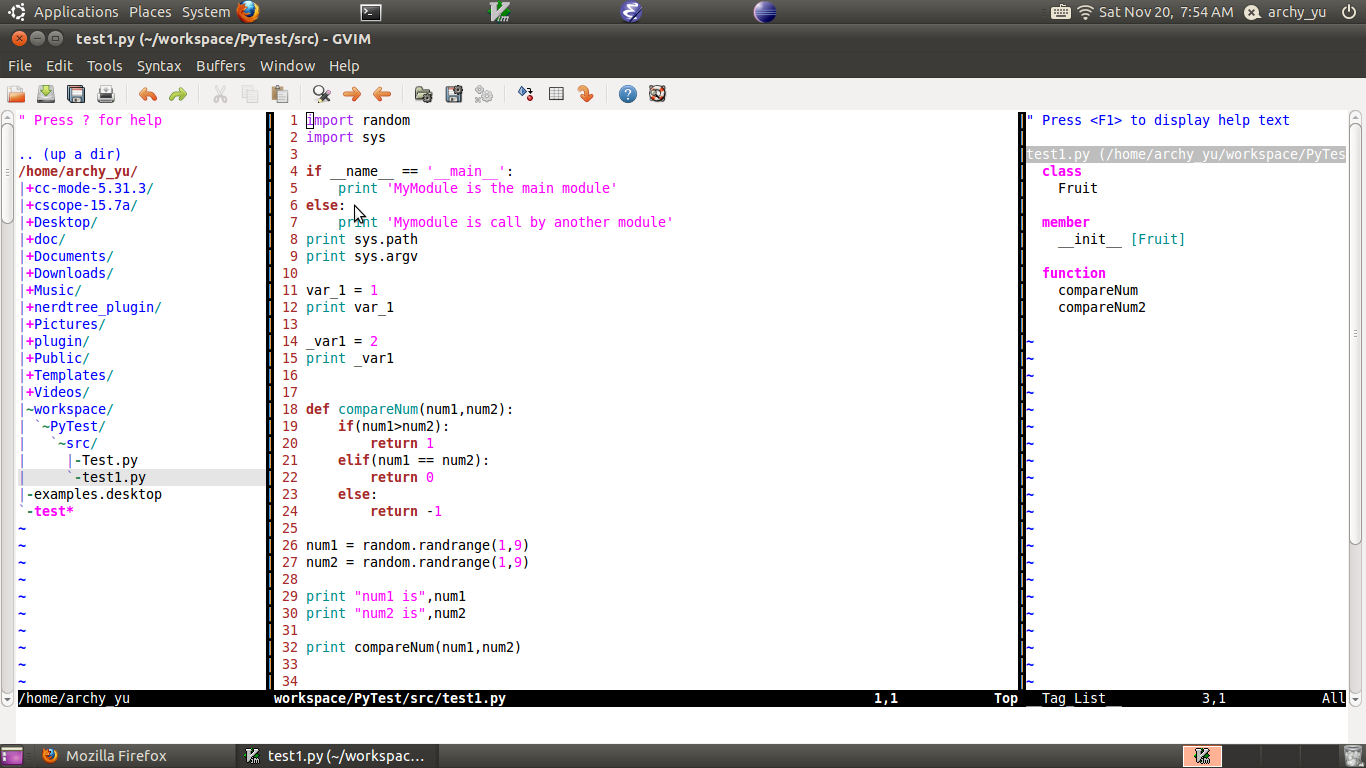Click the lifebuoy Find Help icon
The image size is (1366, 768).
tap(657, 94)
